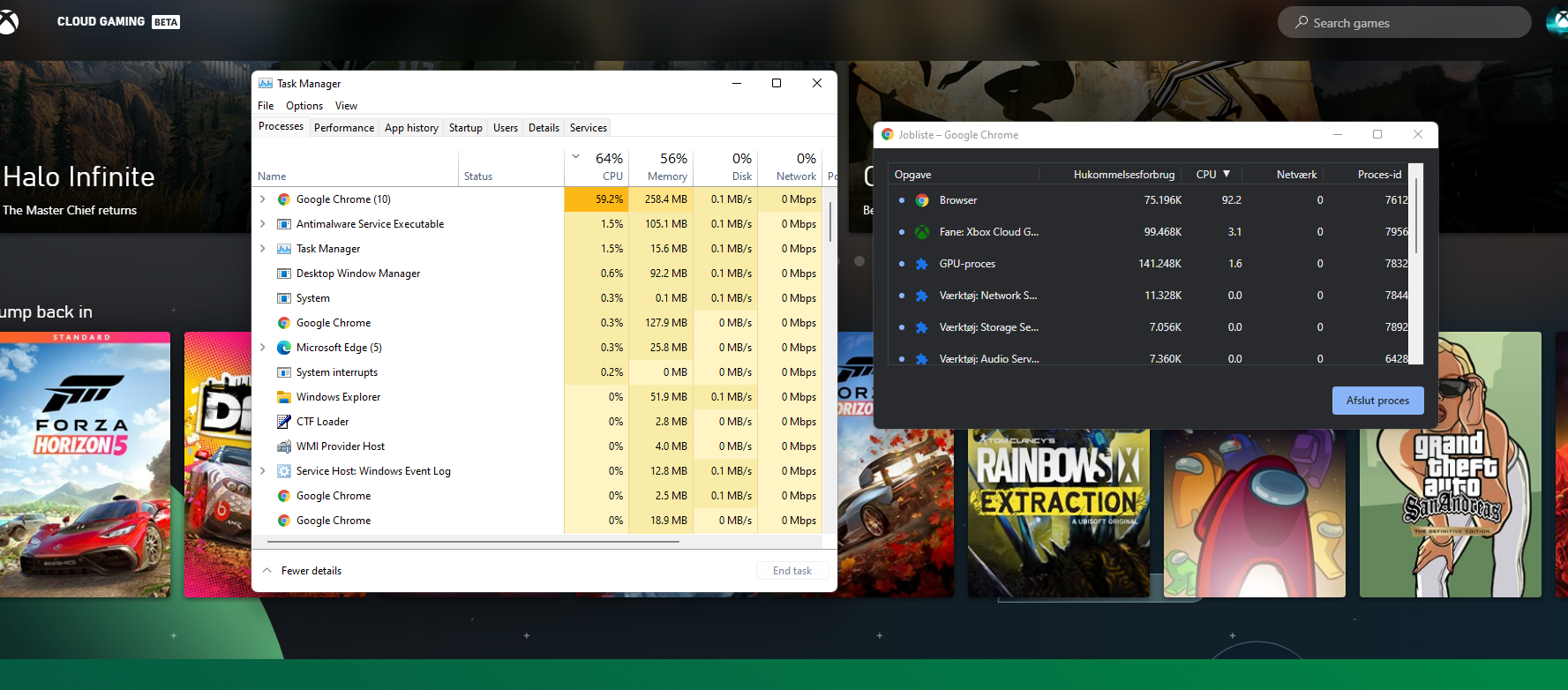Open the Grand Theft Auto San Andreas tile
Screen dimensions: 1568x690
click(1451, 465)
